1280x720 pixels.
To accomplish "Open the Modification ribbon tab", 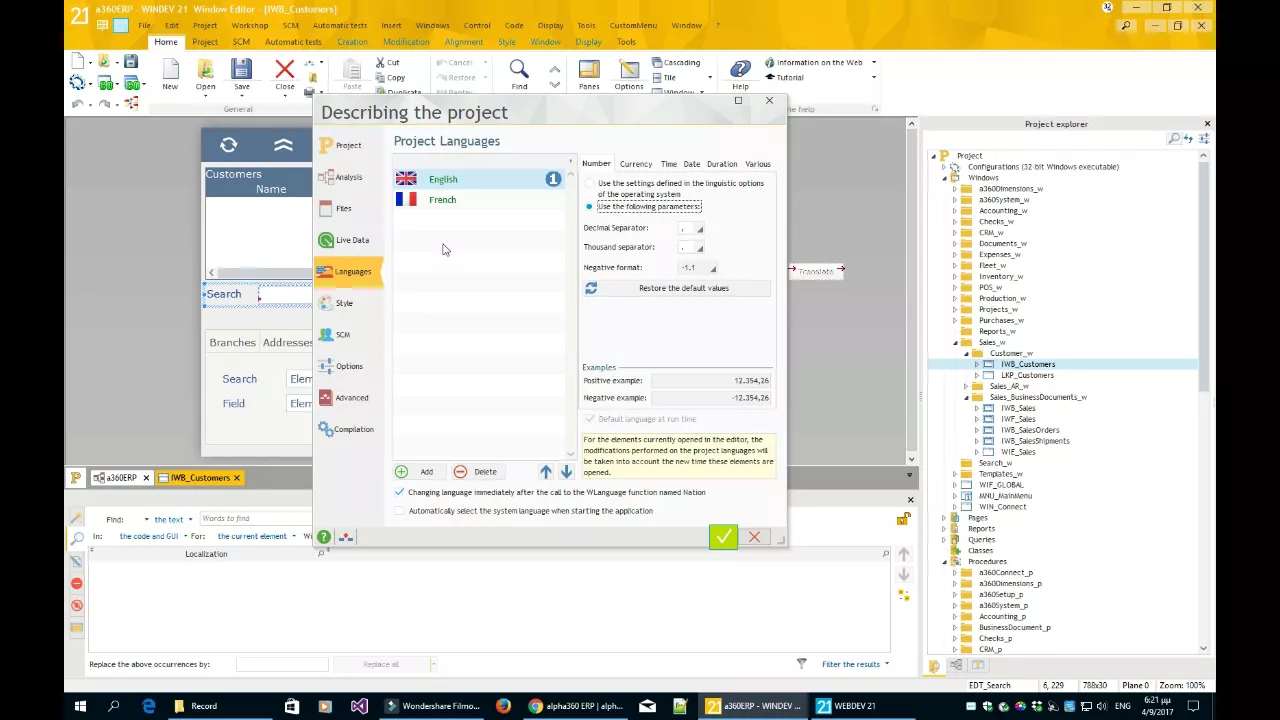I will (x=406, y=42).
